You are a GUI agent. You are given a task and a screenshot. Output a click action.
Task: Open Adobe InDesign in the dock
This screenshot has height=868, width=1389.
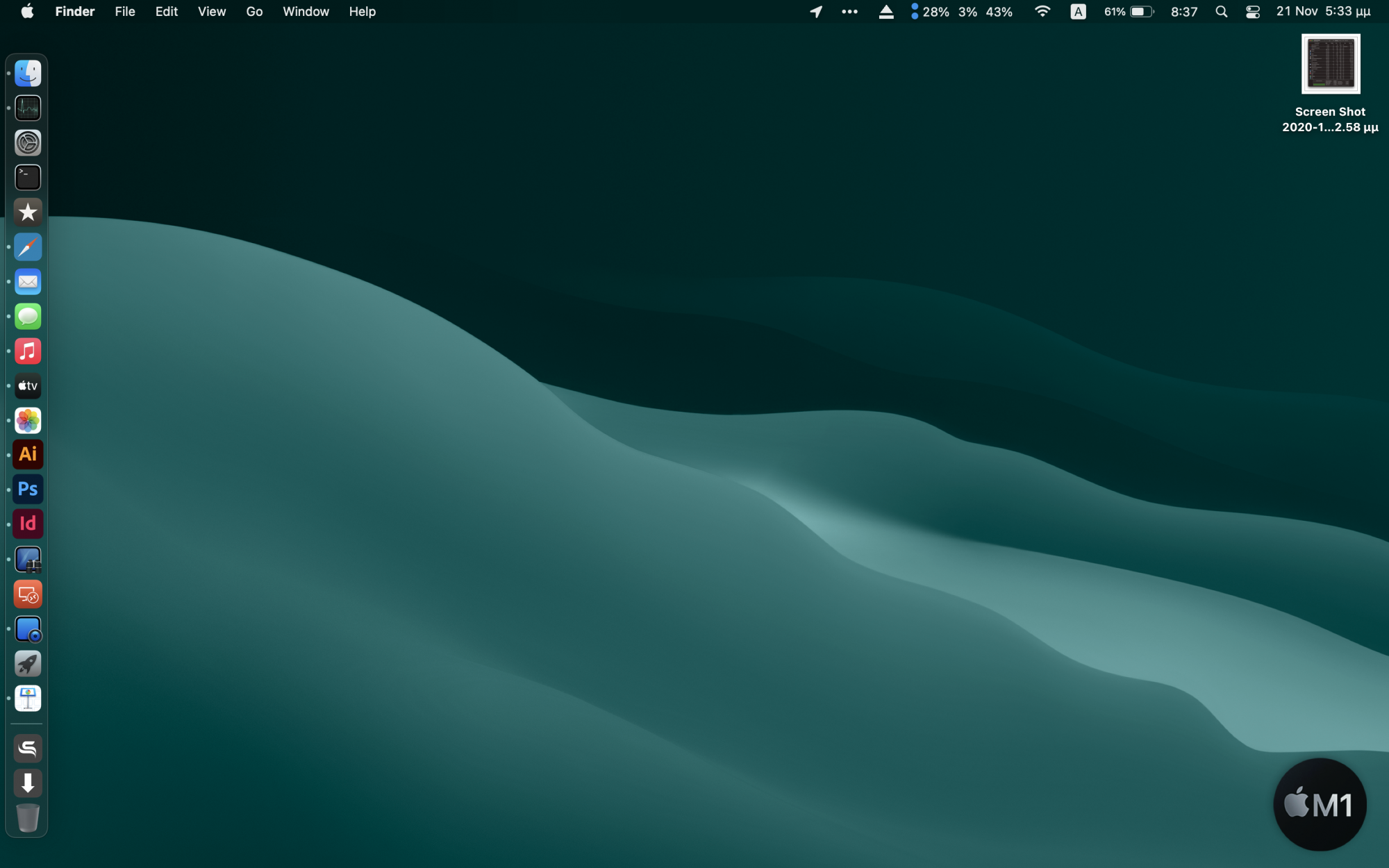coord(28,524)
